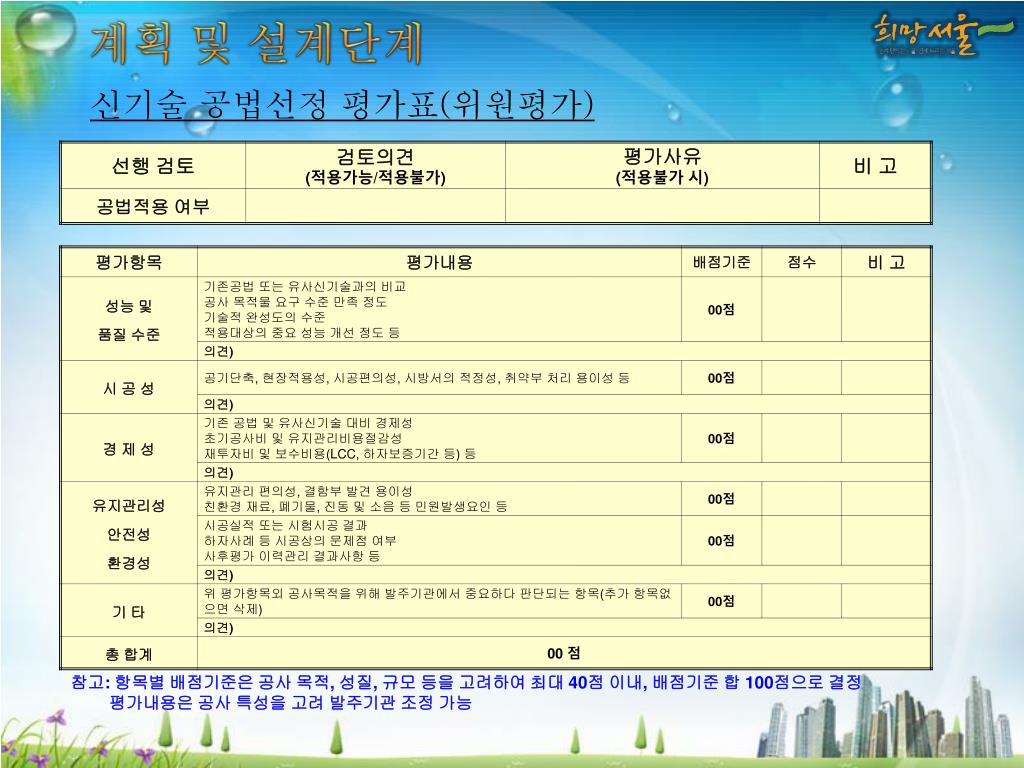Click the 비 고 header in the evaluation table

[886, 263]
